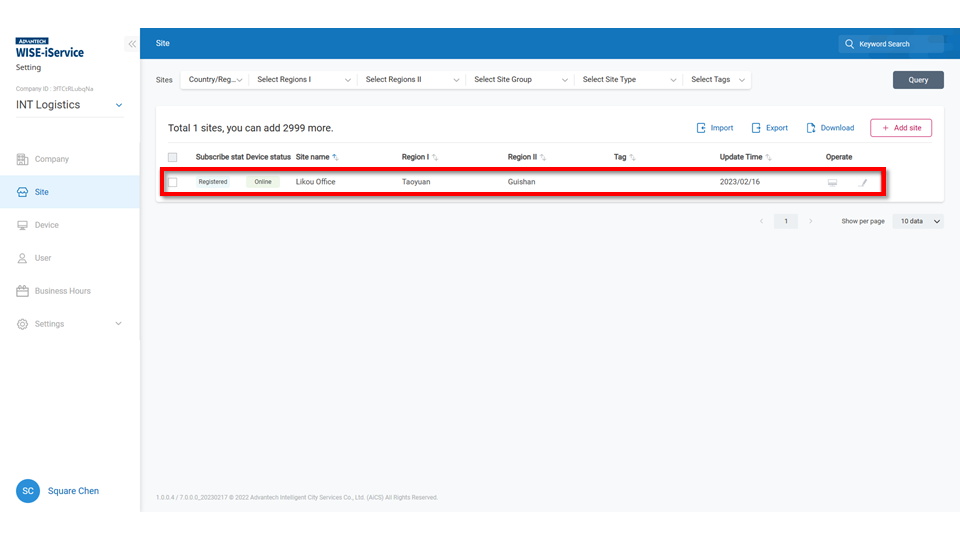Screen dimensions: 960x540
Task: Open the Select Tags dropdown
Action: point(718,80)
